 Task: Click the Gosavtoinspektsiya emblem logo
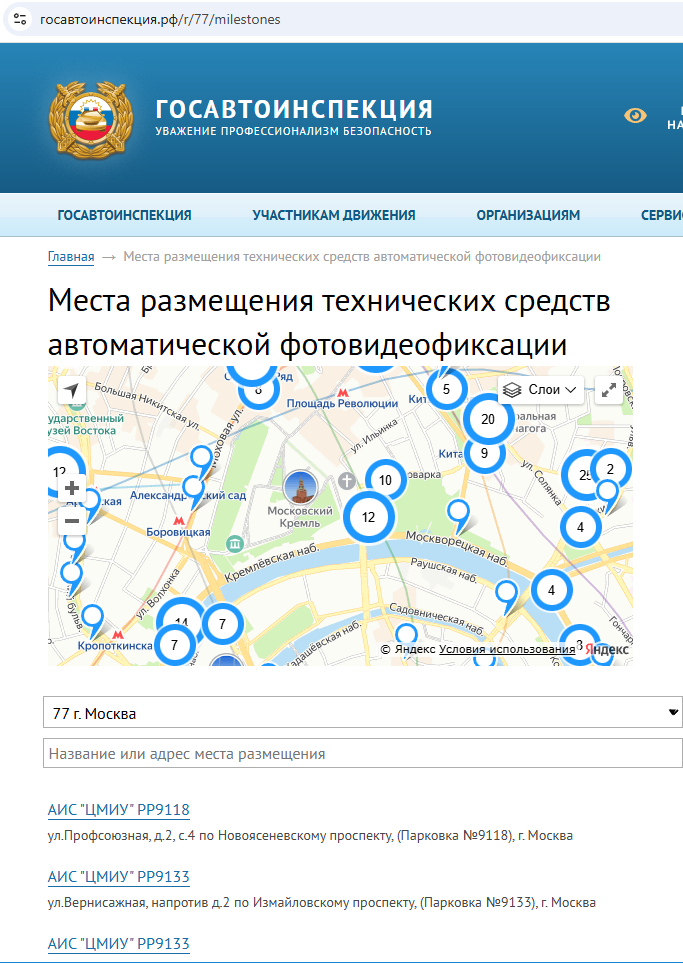point(90,116)
